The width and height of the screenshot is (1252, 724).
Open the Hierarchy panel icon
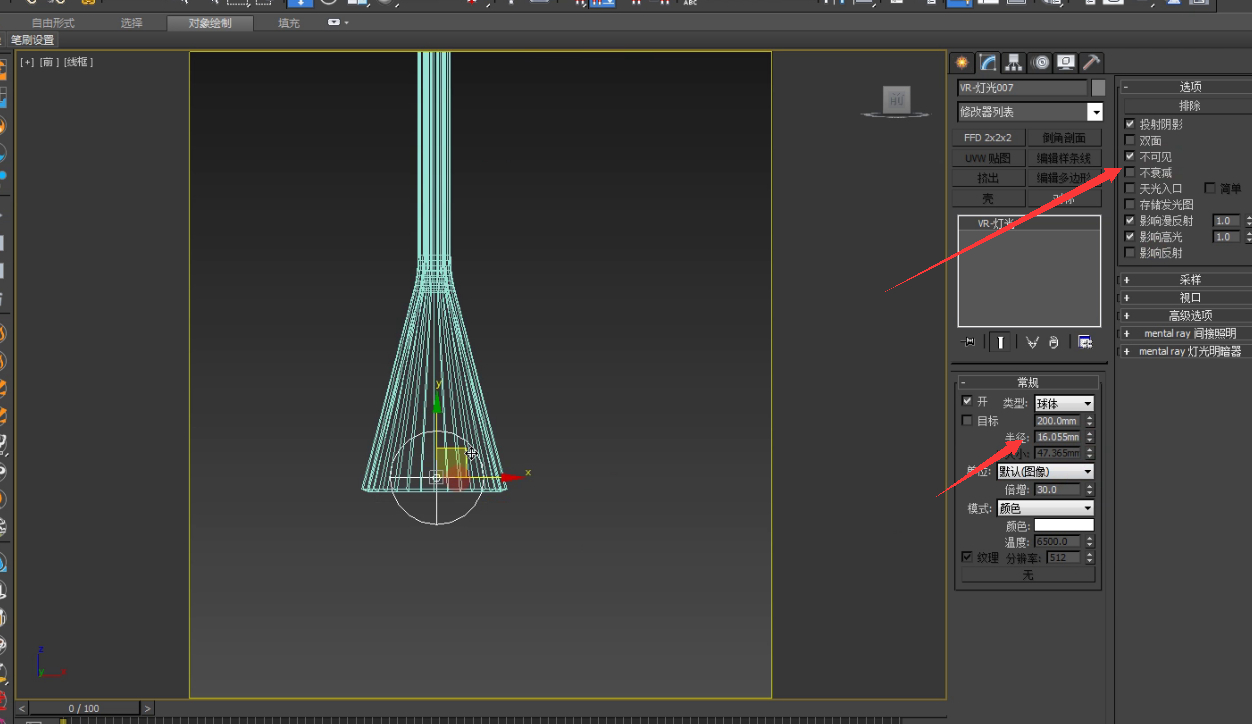pyautogui.click(x=1014, y=63)
